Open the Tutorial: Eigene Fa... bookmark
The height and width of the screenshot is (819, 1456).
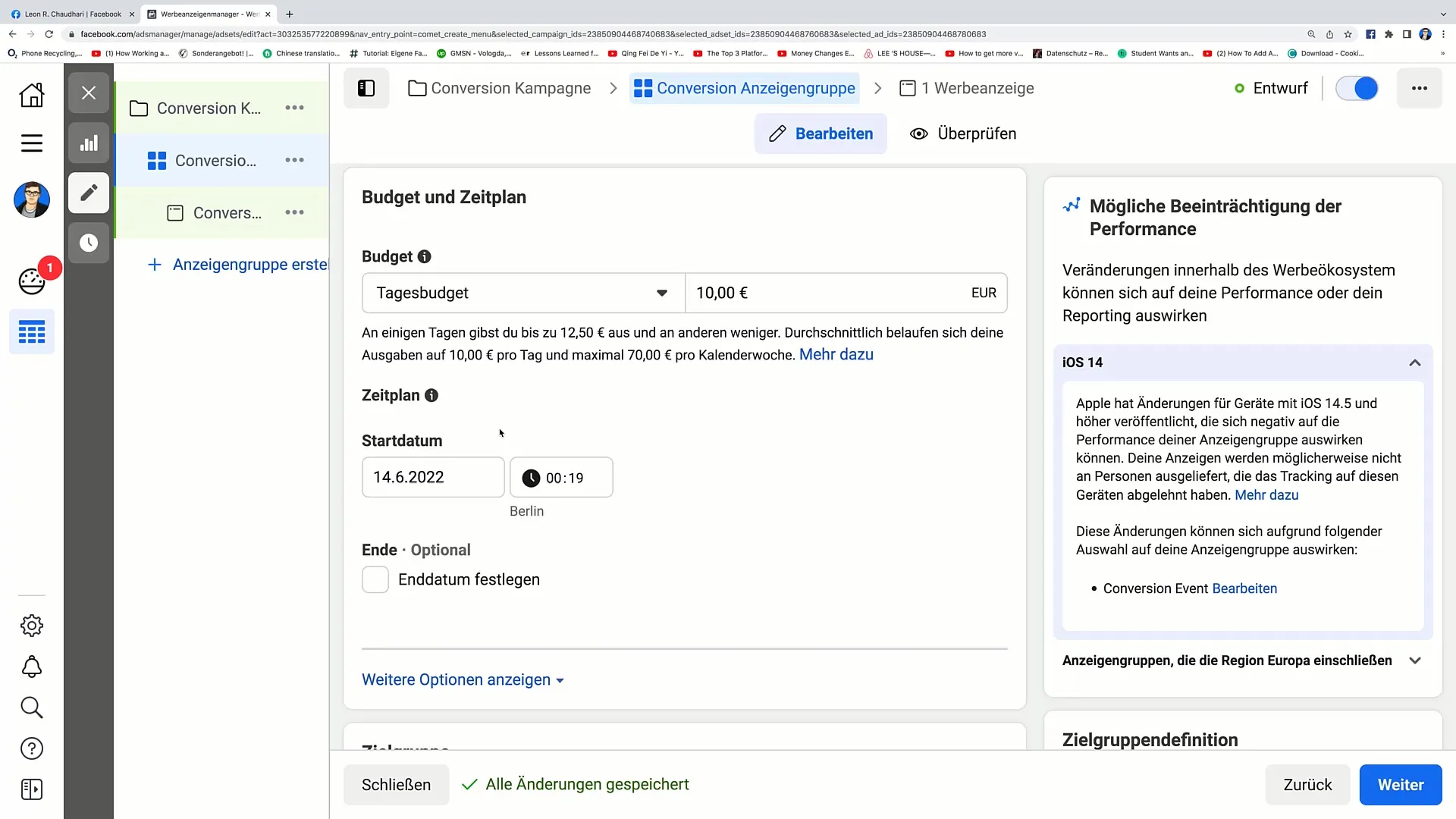388,54
